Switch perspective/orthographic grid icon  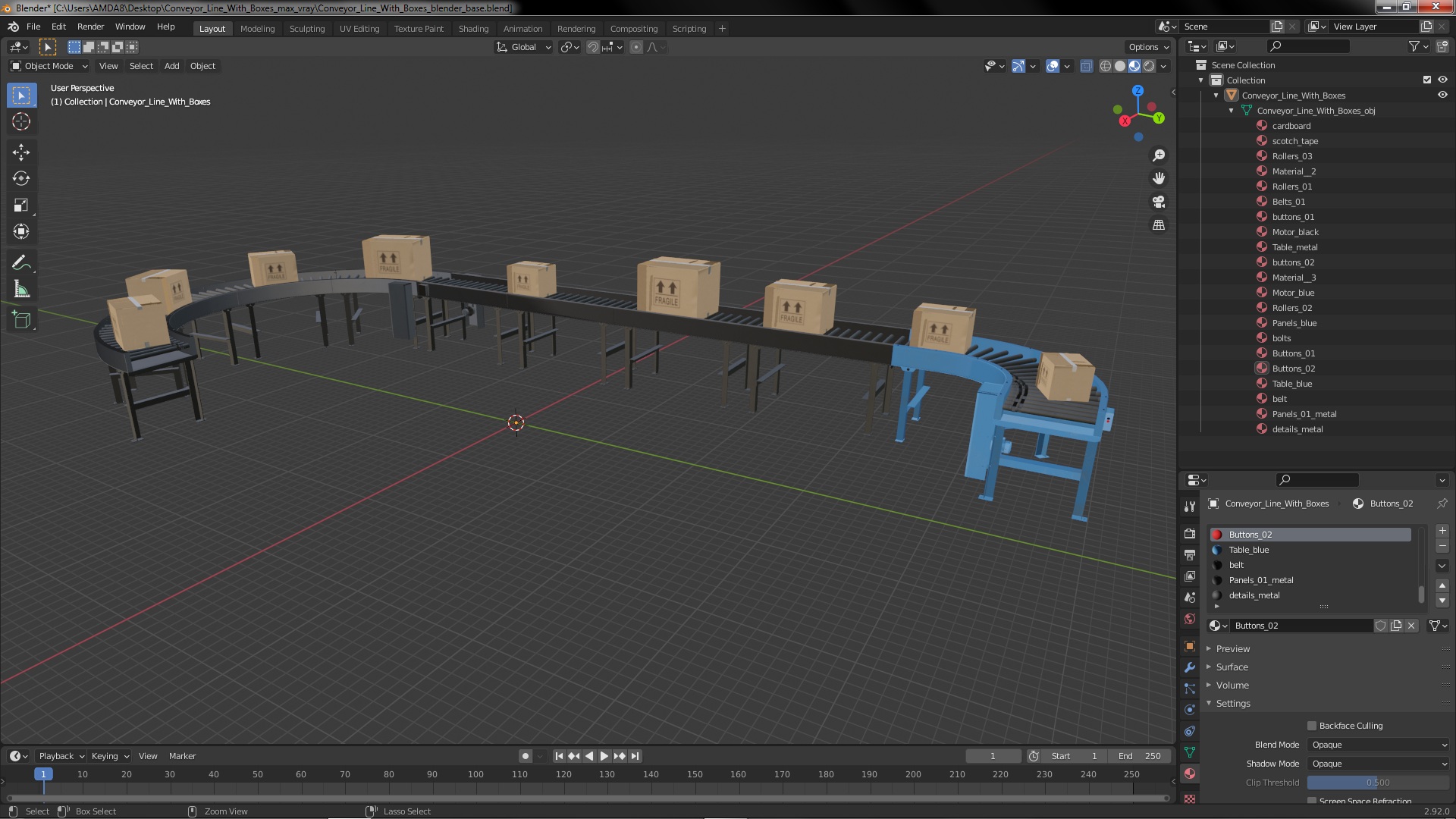click(1159, 225)
